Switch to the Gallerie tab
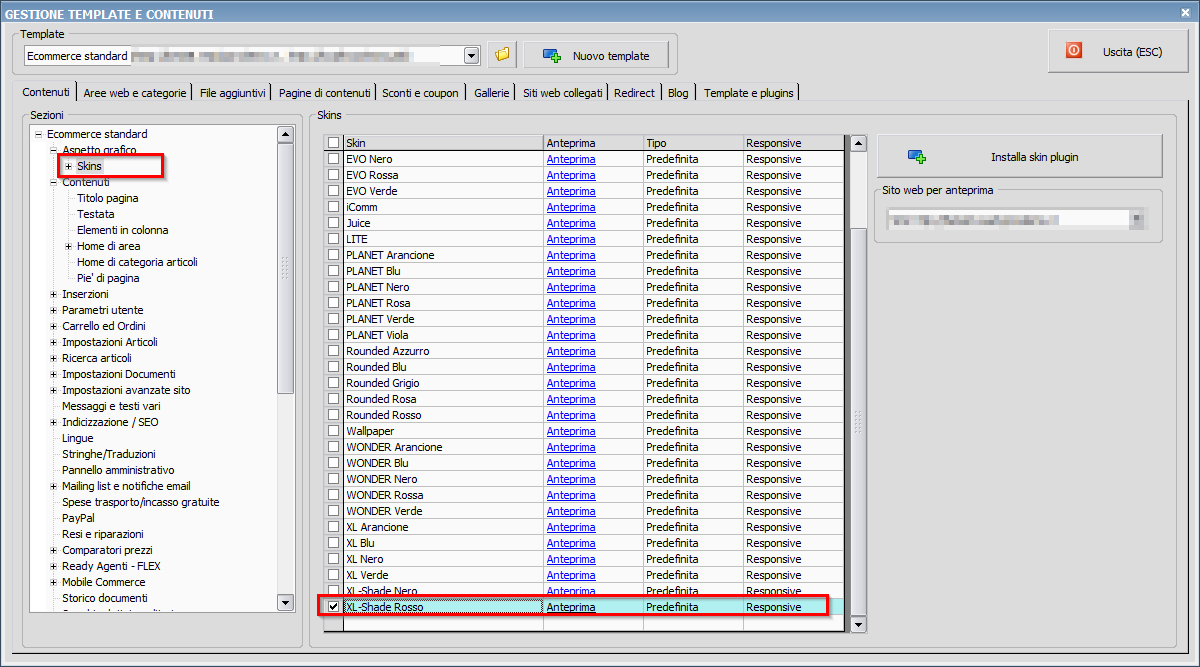 pos(492,93)
